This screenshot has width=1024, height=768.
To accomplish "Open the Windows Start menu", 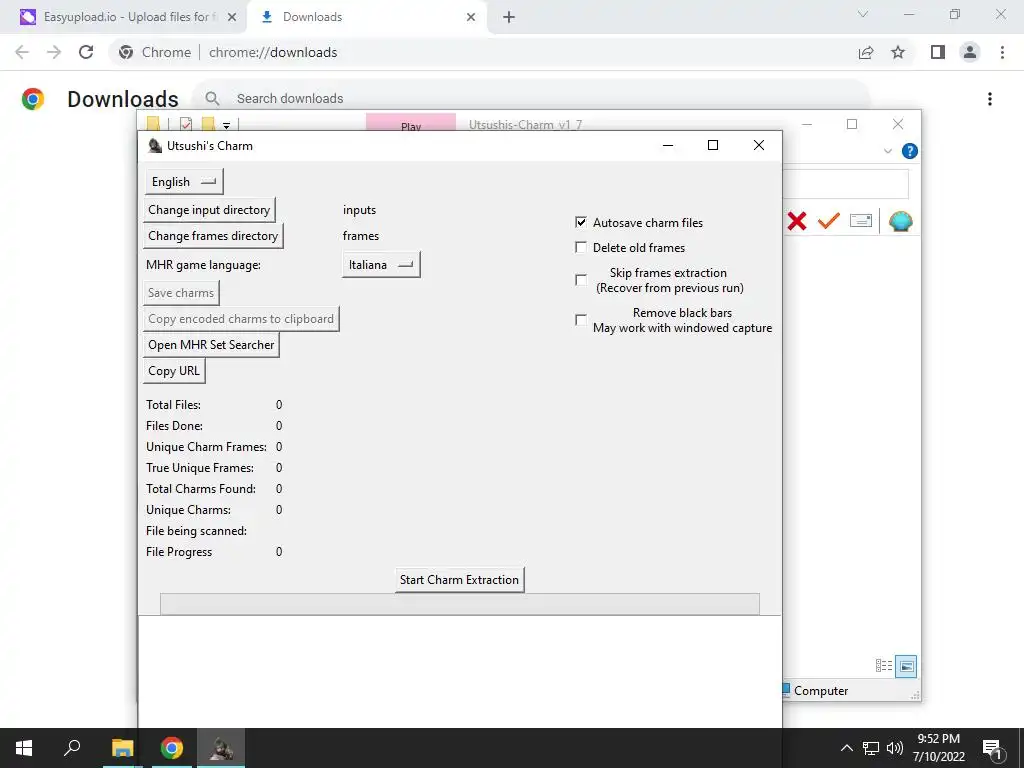I will pyautogui.click(x=24, y=748).
